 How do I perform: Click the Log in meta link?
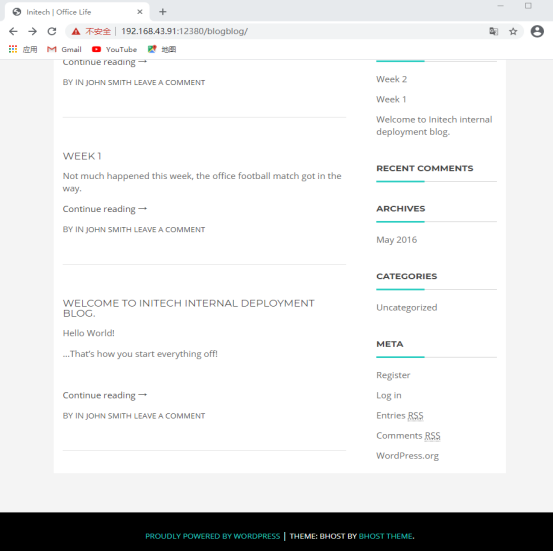(389, 395)
